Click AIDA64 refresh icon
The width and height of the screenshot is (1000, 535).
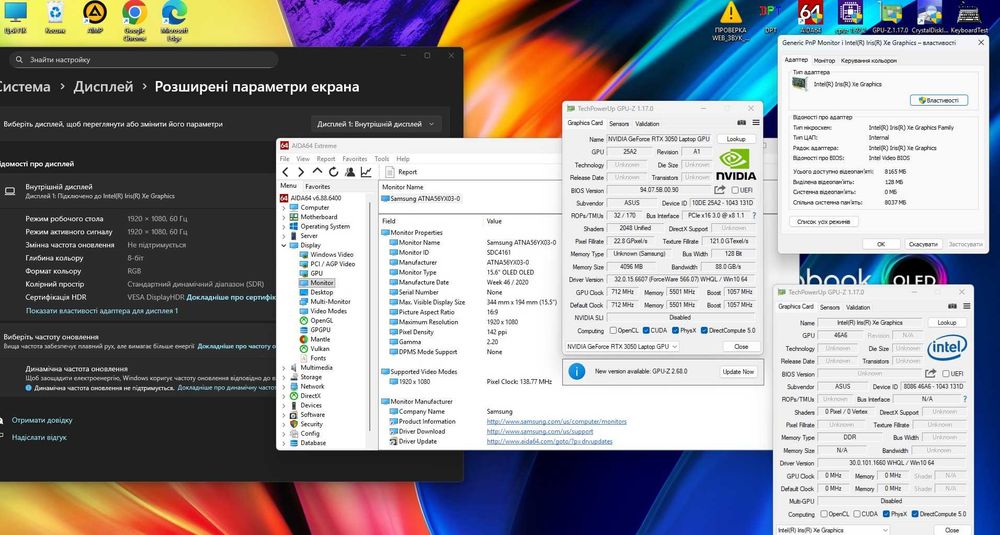point(334,172)
